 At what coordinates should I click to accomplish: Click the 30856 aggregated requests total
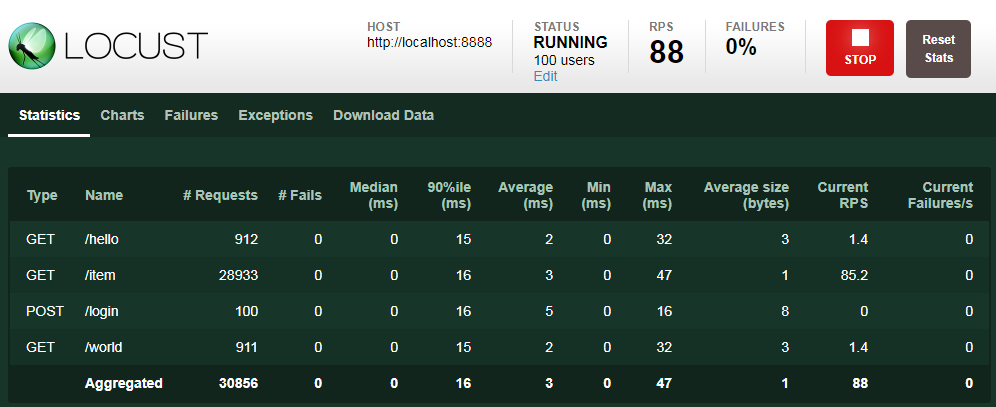tap(239, 384)
